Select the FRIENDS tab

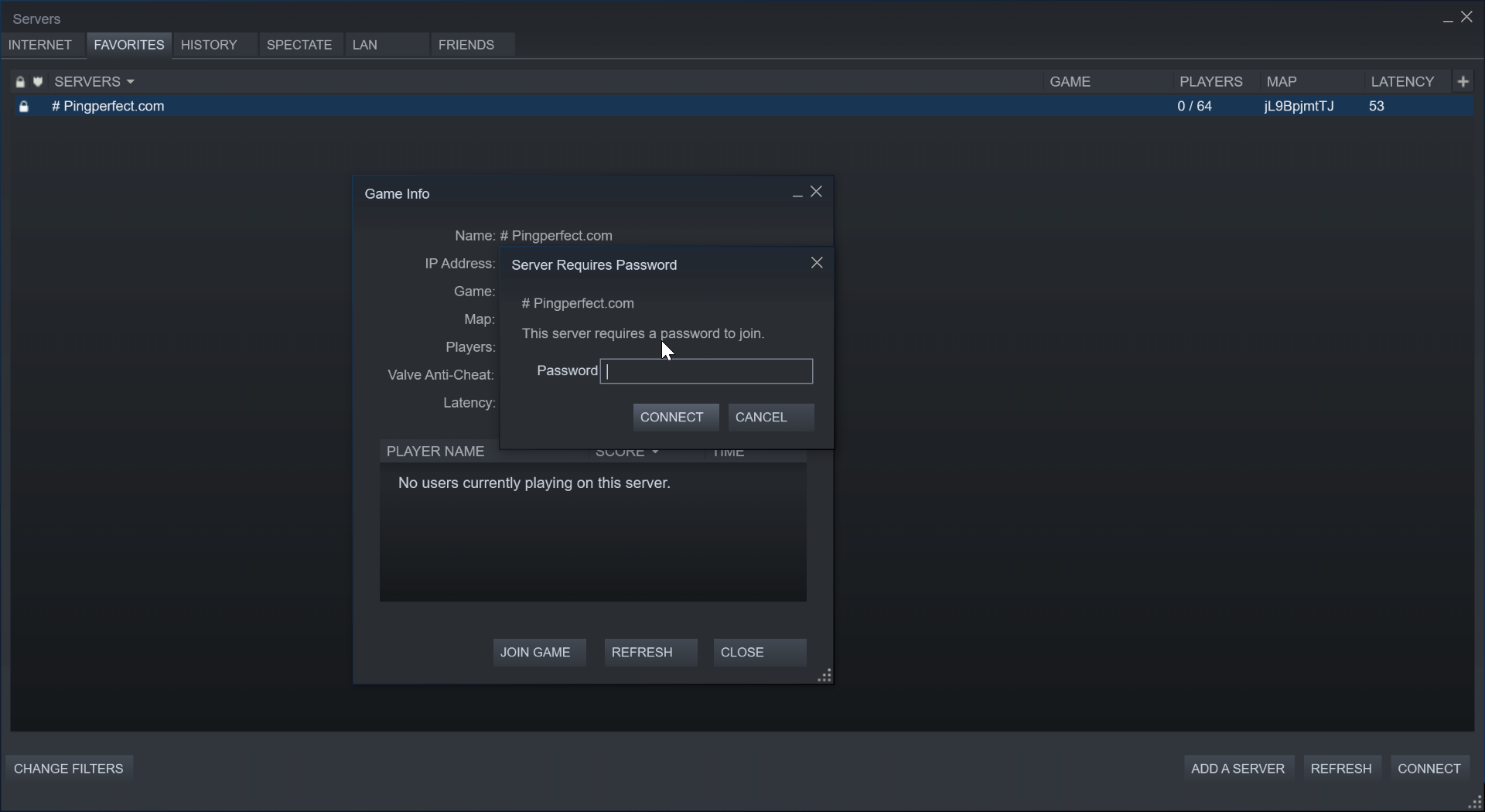pos(466,45)
